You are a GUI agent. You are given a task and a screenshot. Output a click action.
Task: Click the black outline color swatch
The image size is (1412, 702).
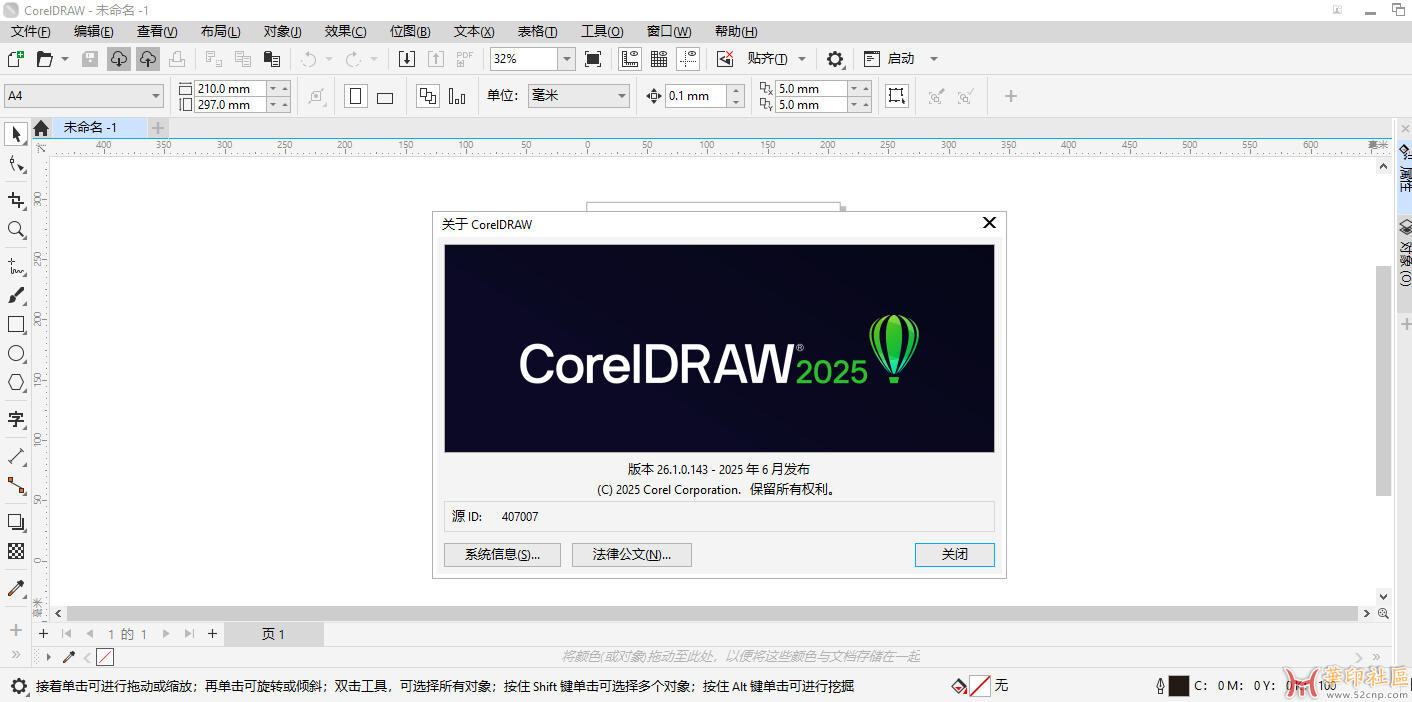coord(1179,686)
